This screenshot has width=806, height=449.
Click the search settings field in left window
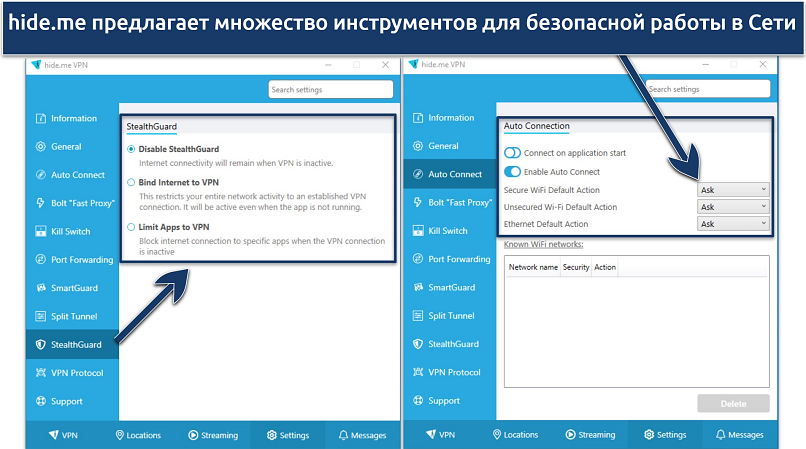tap(331, 89)
